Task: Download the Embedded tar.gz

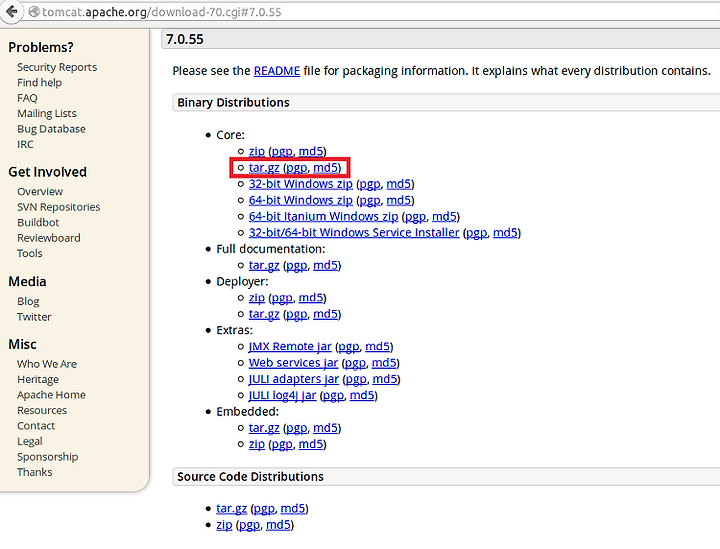Action: click(264, 428)
